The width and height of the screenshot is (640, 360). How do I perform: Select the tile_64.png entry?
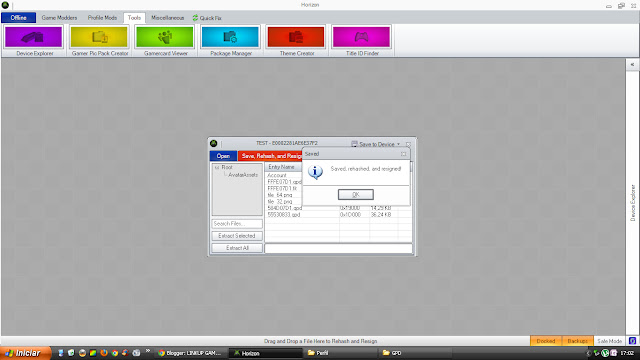[284, 195]
